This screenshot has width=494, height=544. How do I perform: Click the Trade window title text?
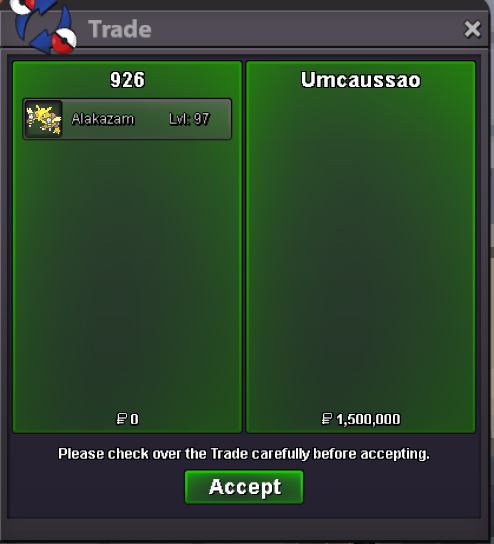[x=120, y=29]
